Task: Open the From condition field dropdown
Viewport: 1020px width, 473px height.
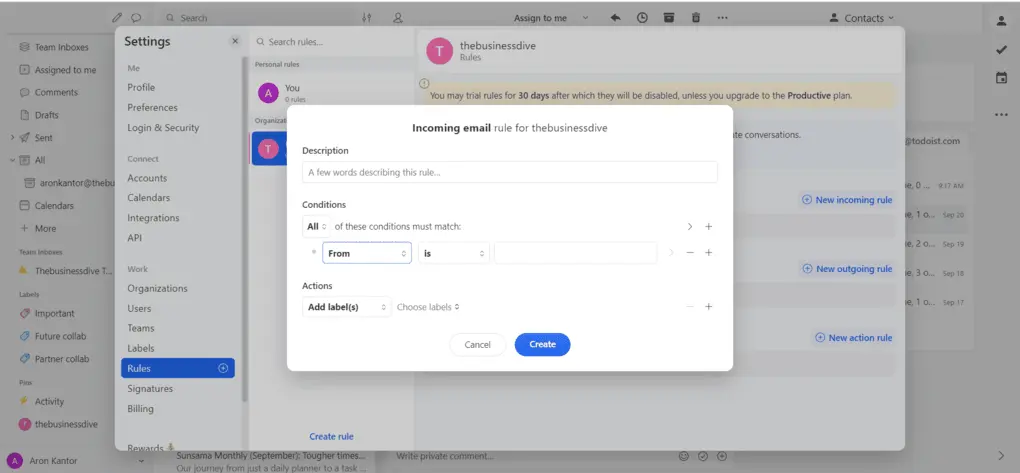Action: (366, 253)
